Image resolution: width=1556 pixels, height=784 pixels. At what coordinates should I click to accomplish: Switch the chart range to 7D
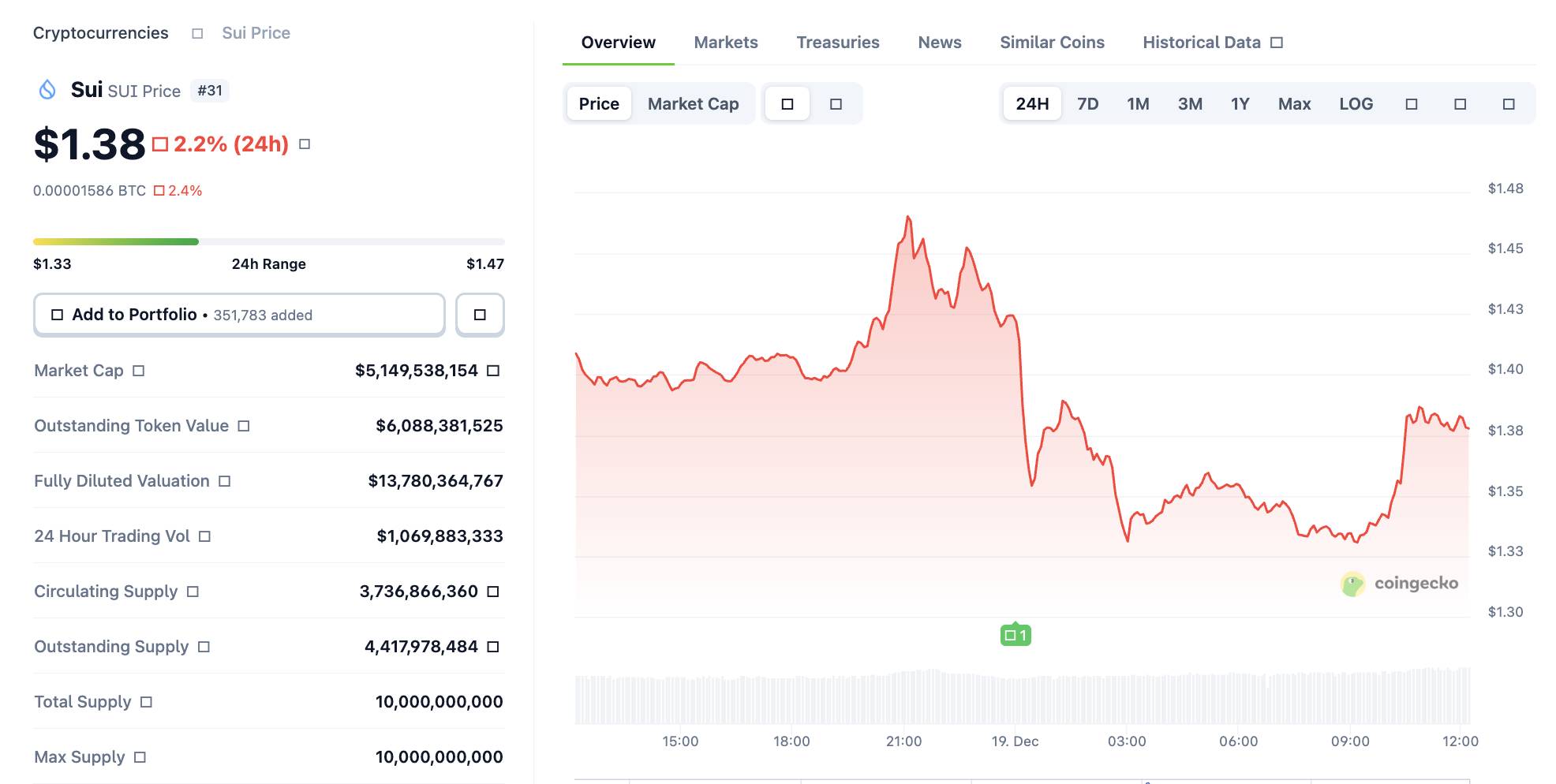1087,104
